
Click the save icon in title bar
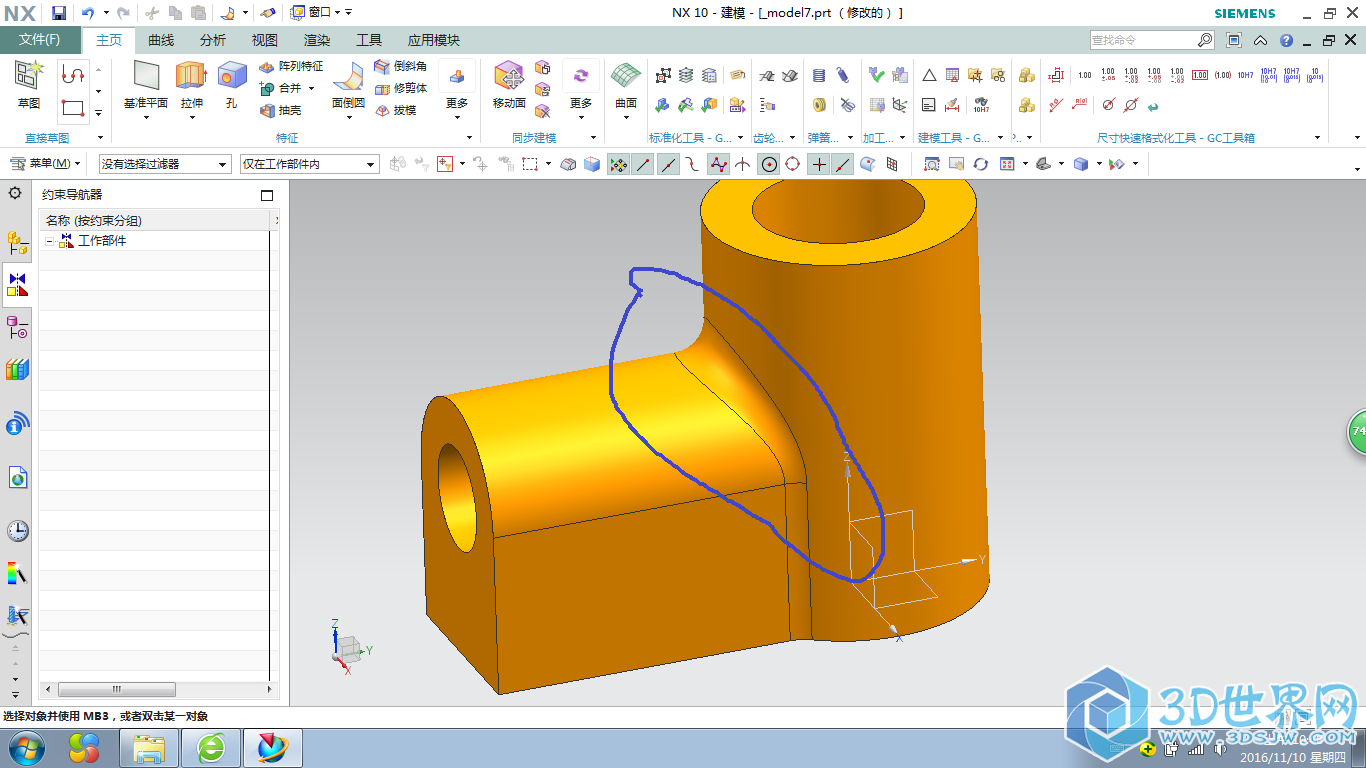(x=59, y=13)
